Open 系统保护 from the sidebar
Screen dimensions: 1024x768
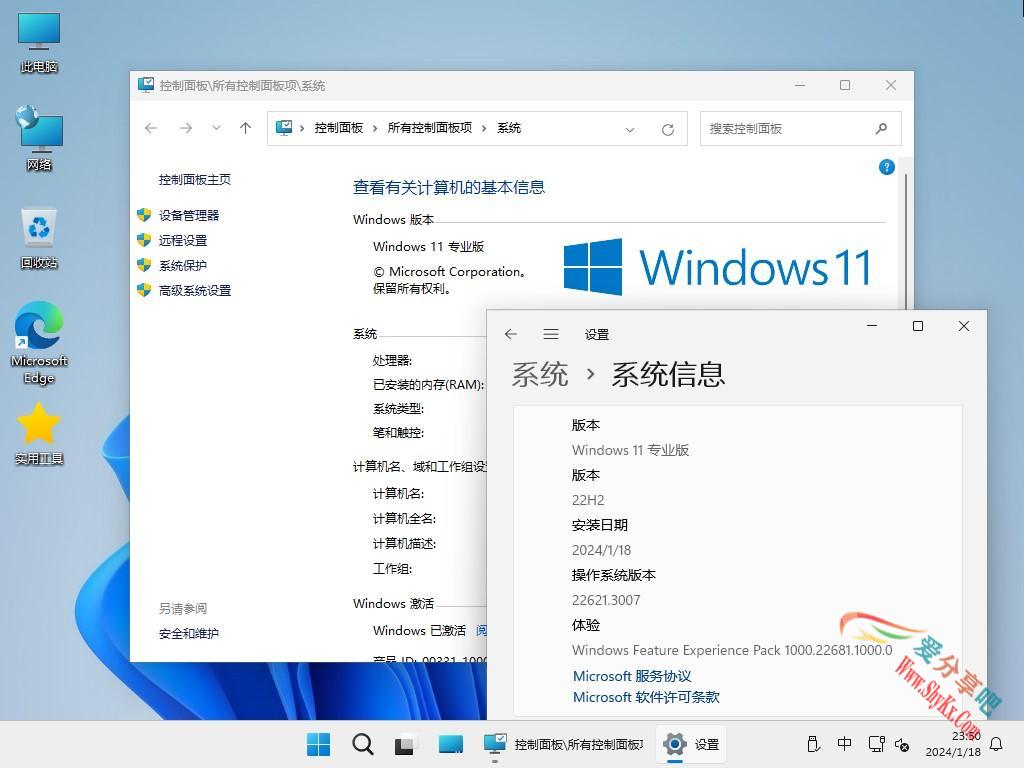point(183,265)
